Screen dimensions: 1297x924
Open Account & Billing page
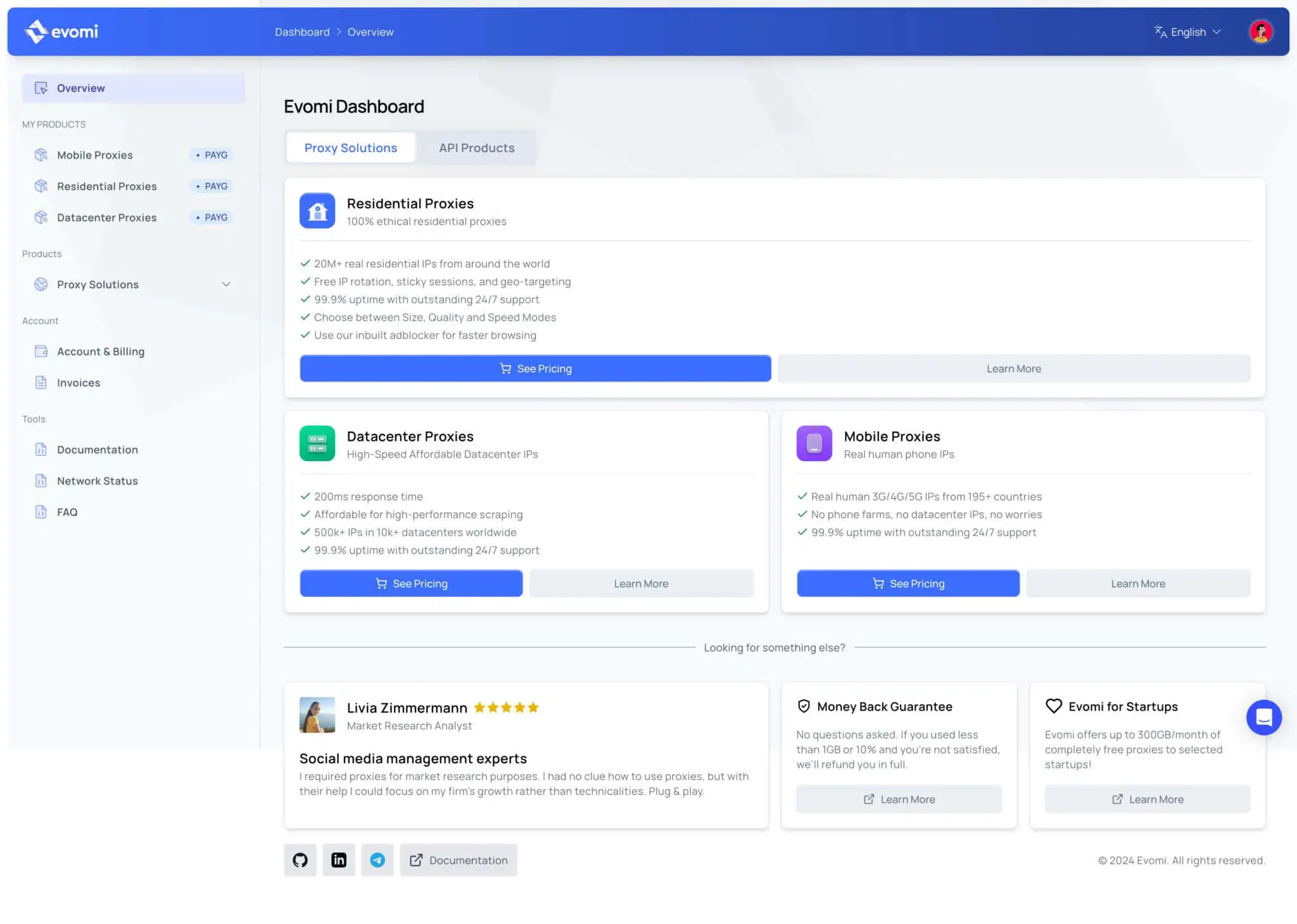pyautogui.click(x=133, y=351)
